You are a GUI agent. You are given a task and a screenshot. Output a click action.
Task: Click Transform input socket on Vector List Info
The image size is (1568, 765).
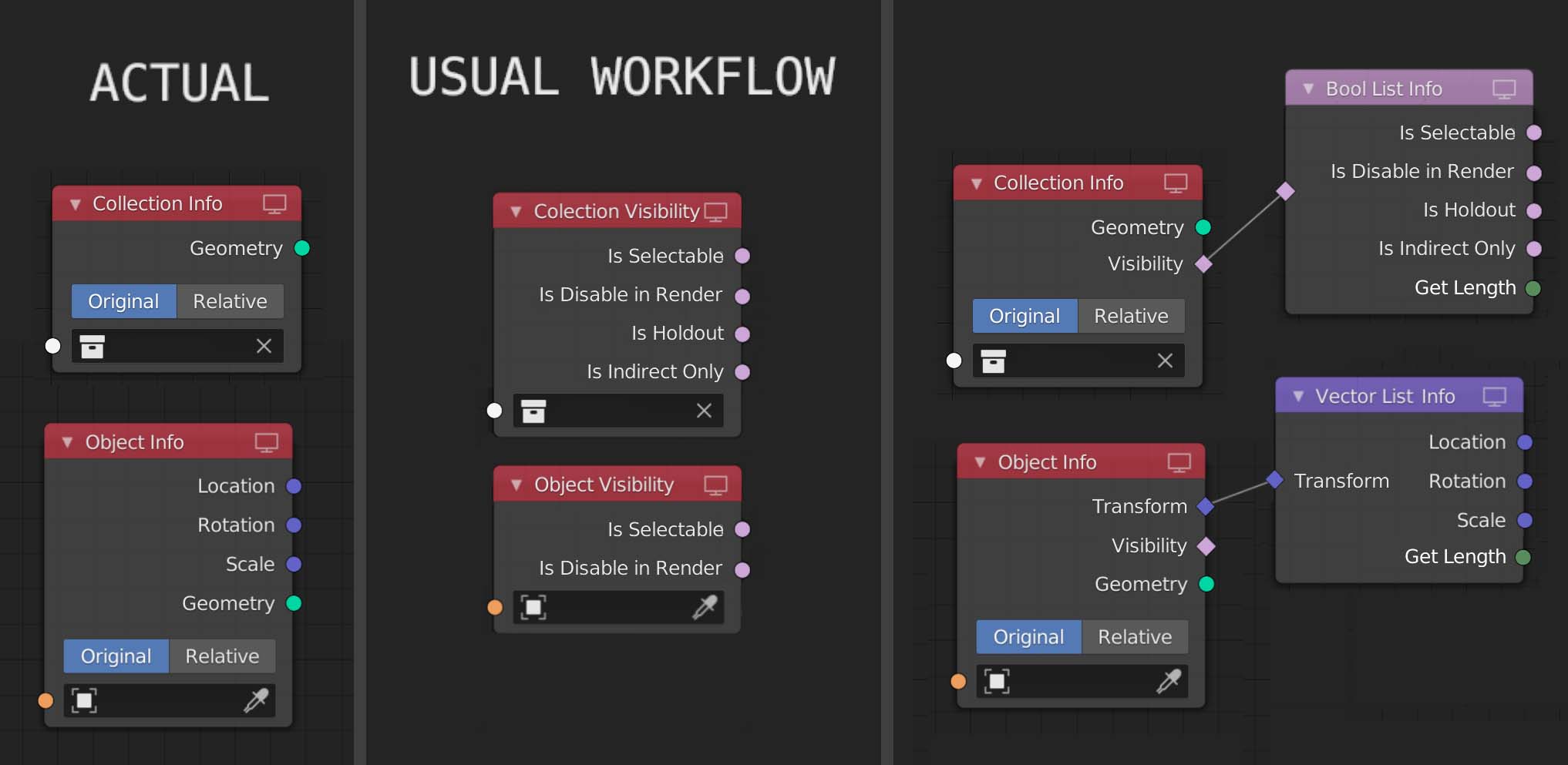click(x=1275, y=481)
